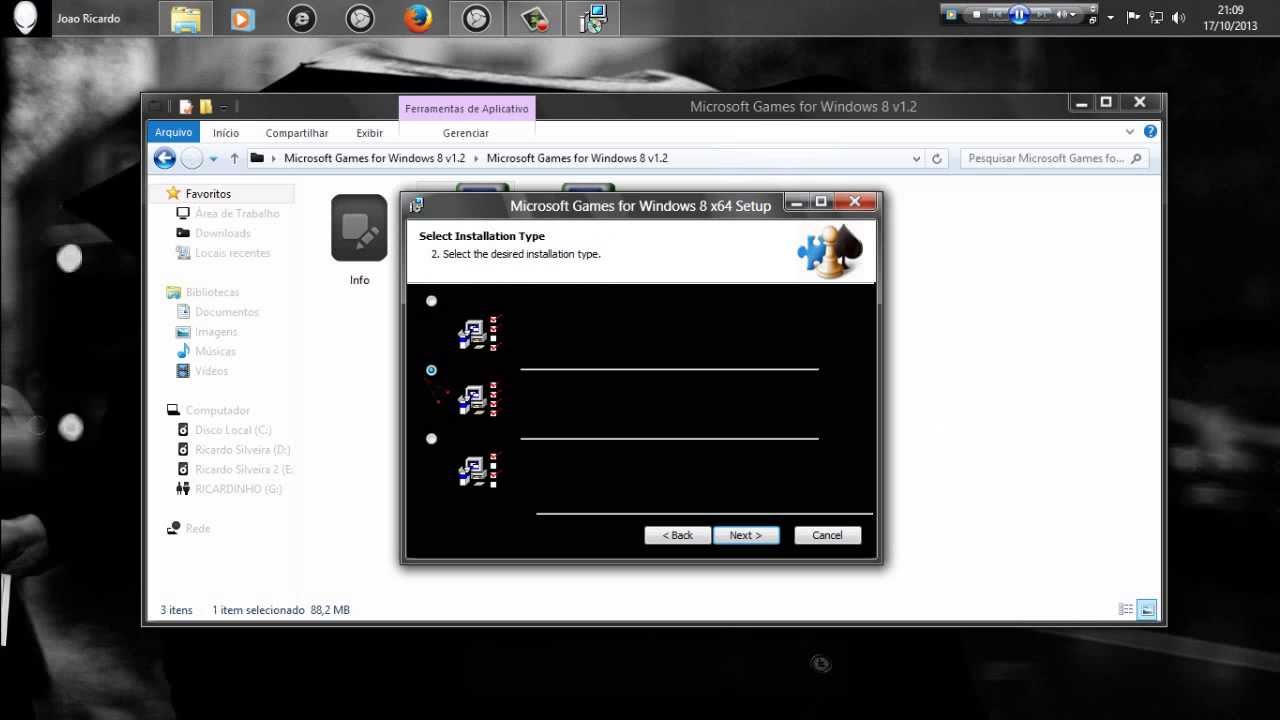
Task: Switch to the Início ribbon tab
Action: coord(226,133)
